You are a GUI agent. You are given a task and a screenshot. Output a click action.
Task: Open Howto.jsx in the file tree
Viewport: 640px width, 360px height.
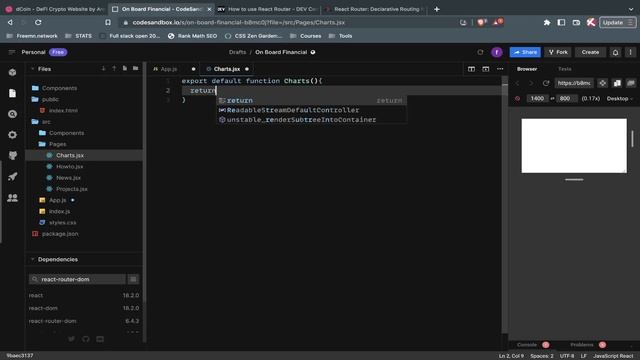point(70,167)
